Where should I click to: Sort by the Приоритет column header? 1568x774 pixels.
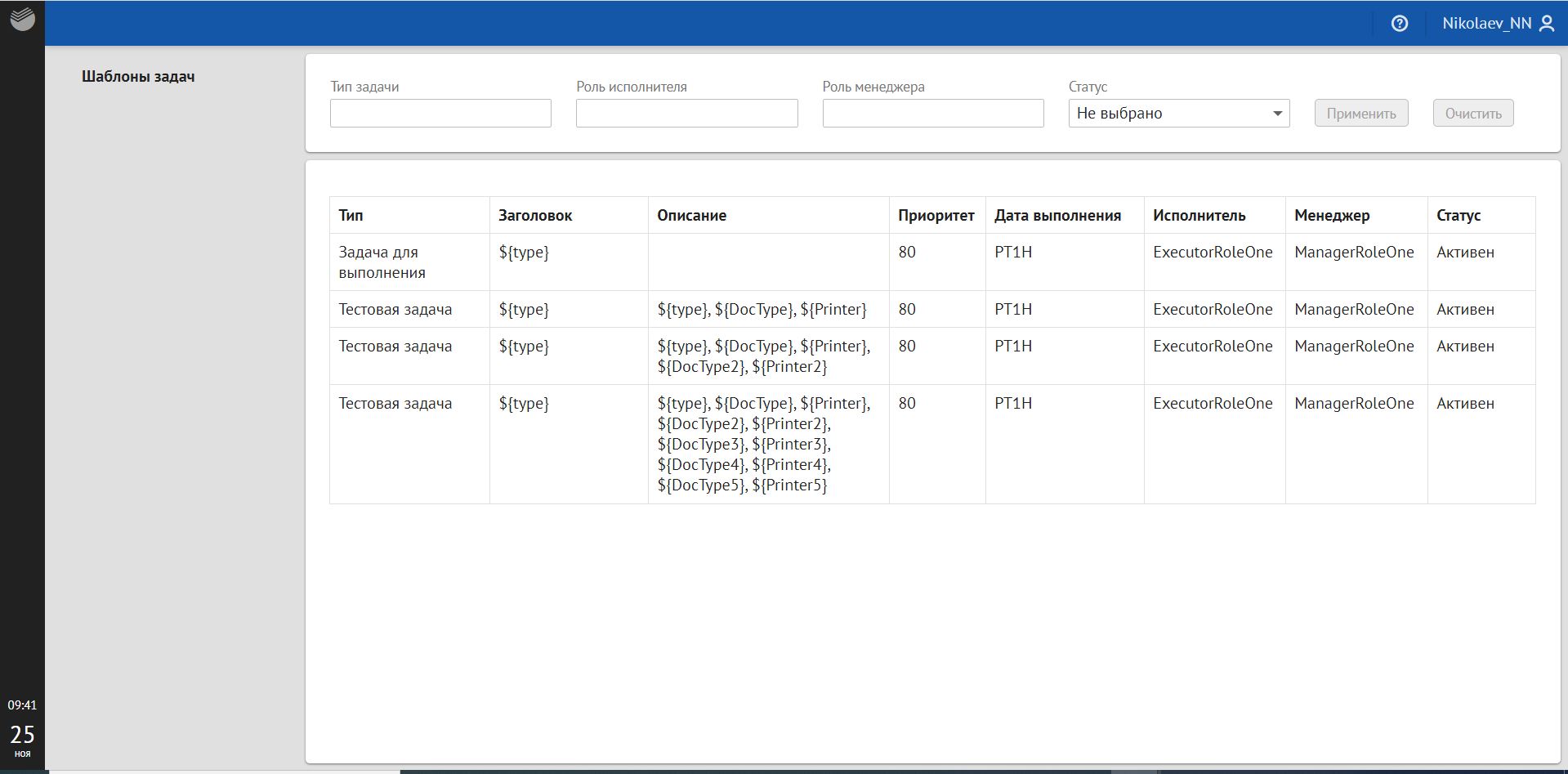coord(936,216)
